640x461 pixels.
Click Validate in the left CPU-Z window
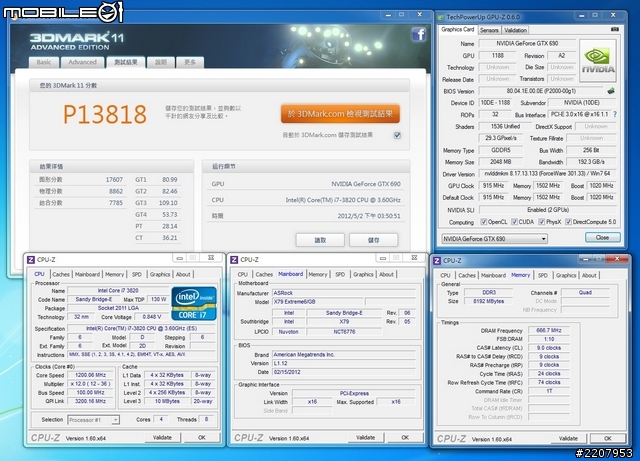tap(162, 437)
